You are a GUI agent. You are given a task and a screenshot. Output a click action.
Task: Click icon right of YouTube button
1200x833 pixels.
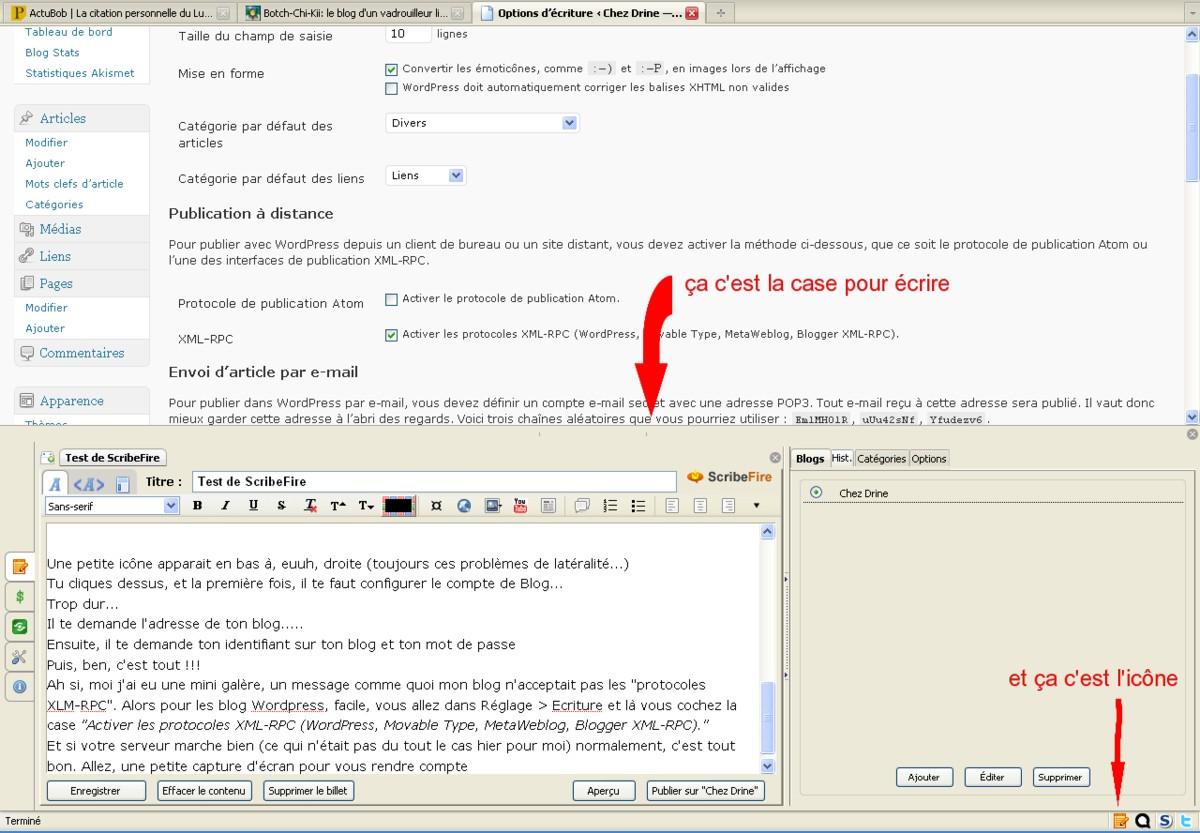(548, 506)
